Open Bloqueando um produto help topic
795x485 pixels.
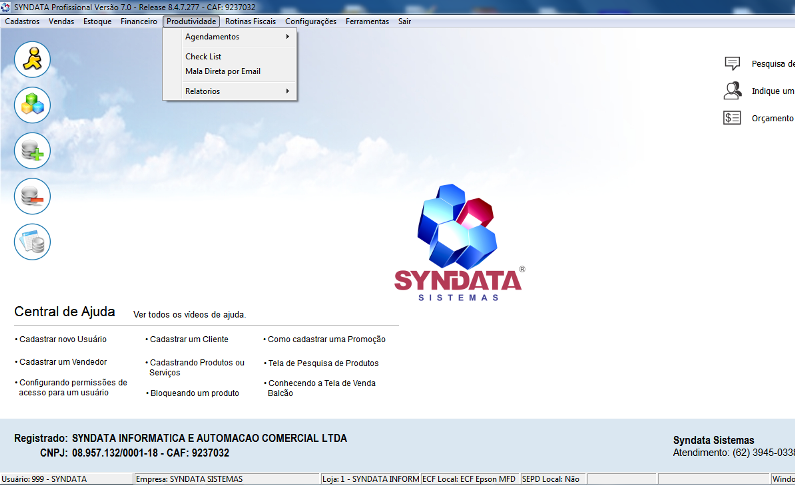point(194,393)
